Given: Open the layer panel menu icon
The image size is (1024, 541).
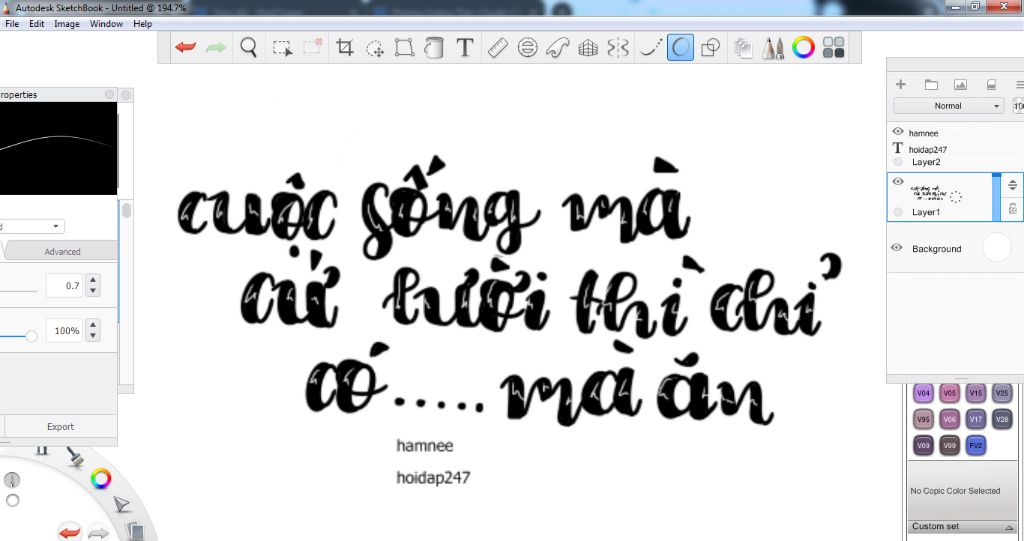Looking at the screenshot, I should click(x=1019, y=84).
